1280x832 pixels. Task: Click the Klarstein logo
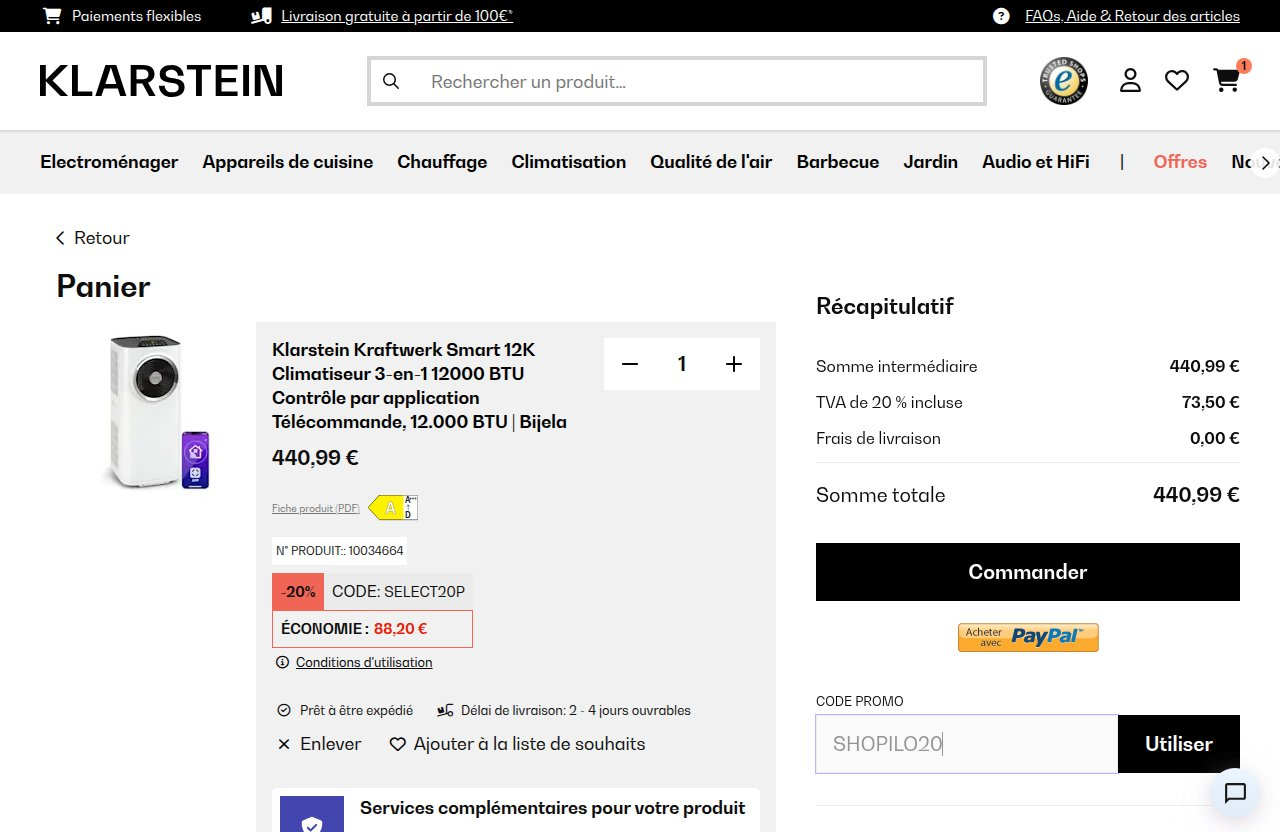coord(161,81)
